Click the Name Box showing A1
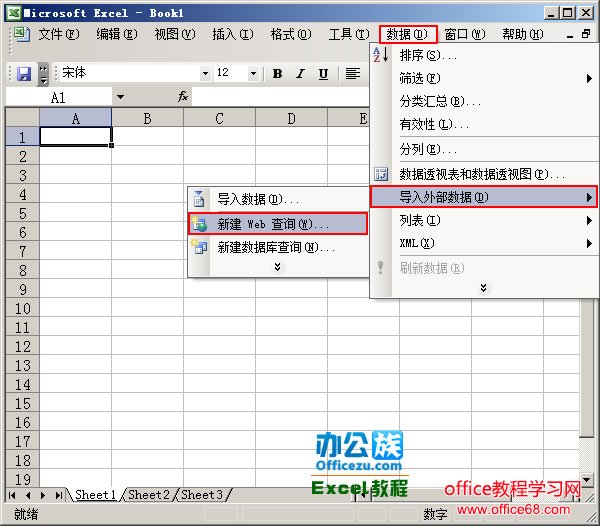The width and height of the screenshot is (600, 526). click(59, 97)
